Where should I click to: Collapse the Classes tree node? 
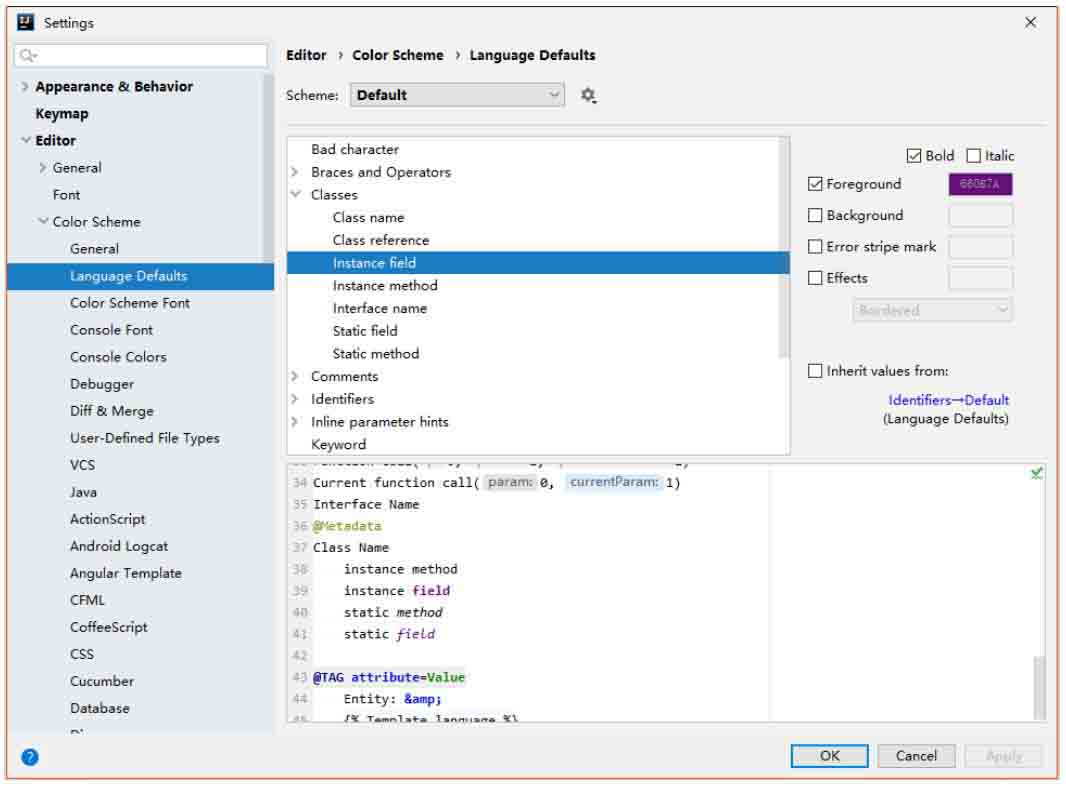(x=296, y=195)
